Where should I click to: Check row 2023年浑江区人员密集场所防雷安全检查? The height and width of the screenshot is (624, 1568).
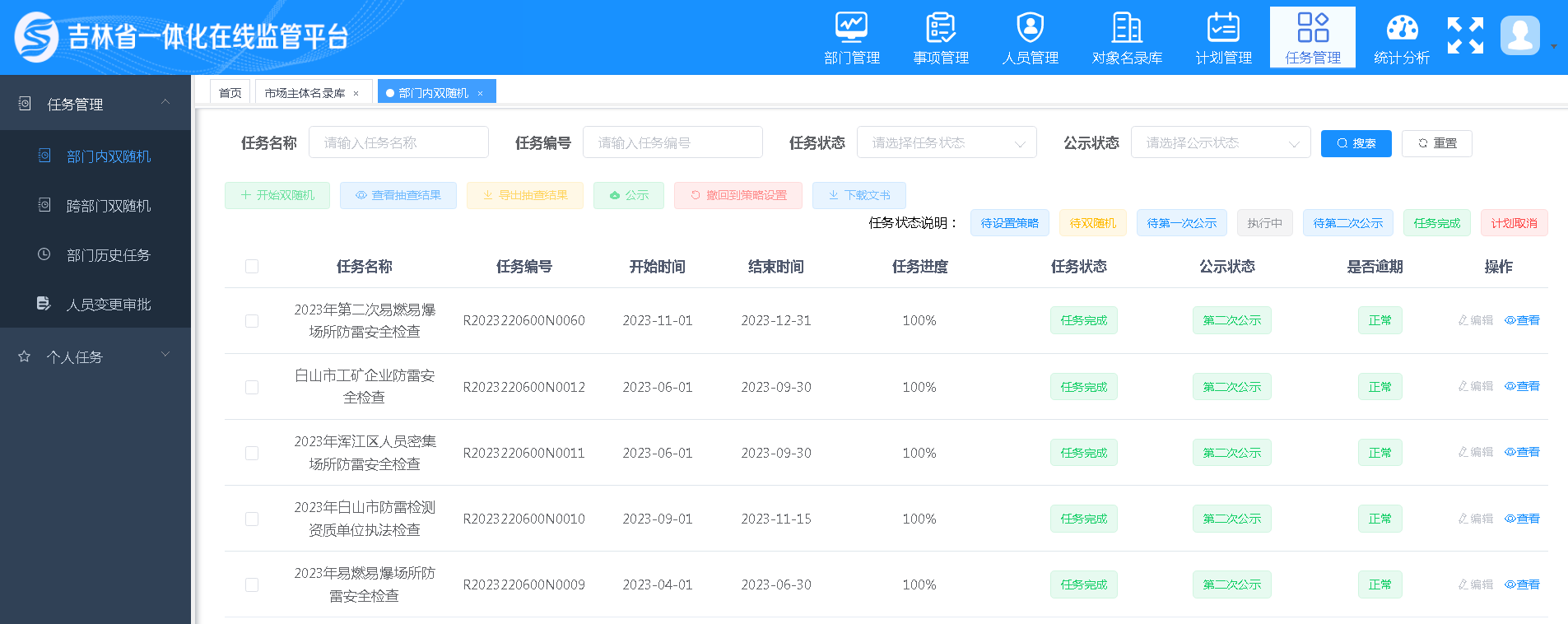coord(252,453)
